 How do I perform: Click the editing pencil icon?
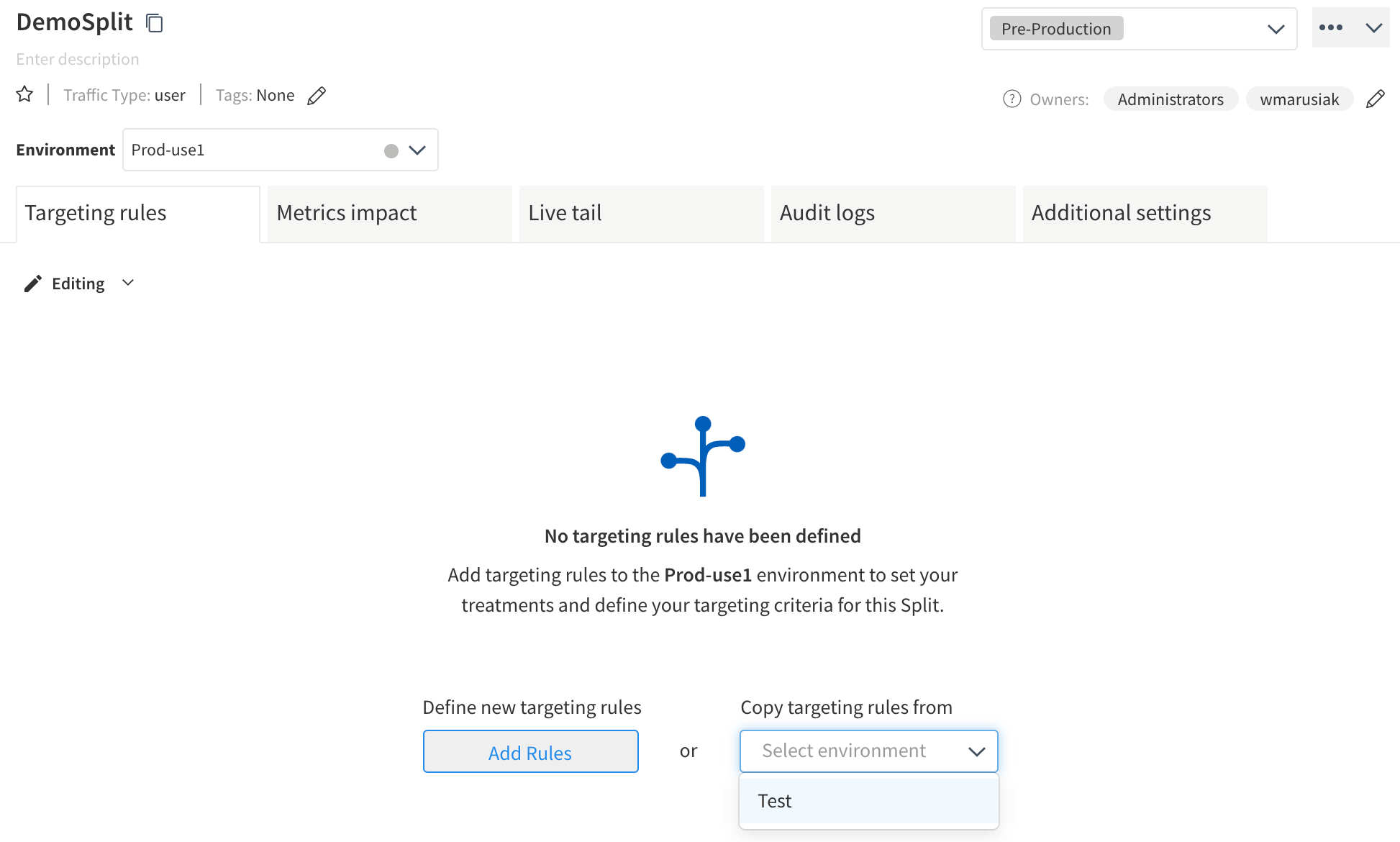[x=32, y=283]
